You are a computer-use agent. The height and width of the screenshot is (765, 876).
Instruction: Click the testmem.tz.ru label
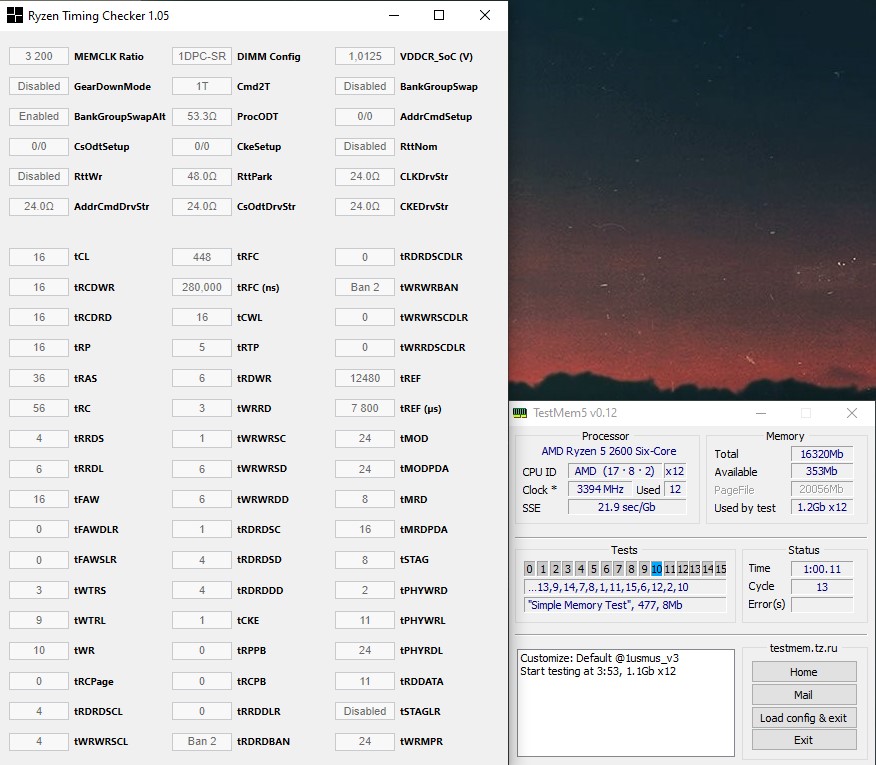(803, 648)
